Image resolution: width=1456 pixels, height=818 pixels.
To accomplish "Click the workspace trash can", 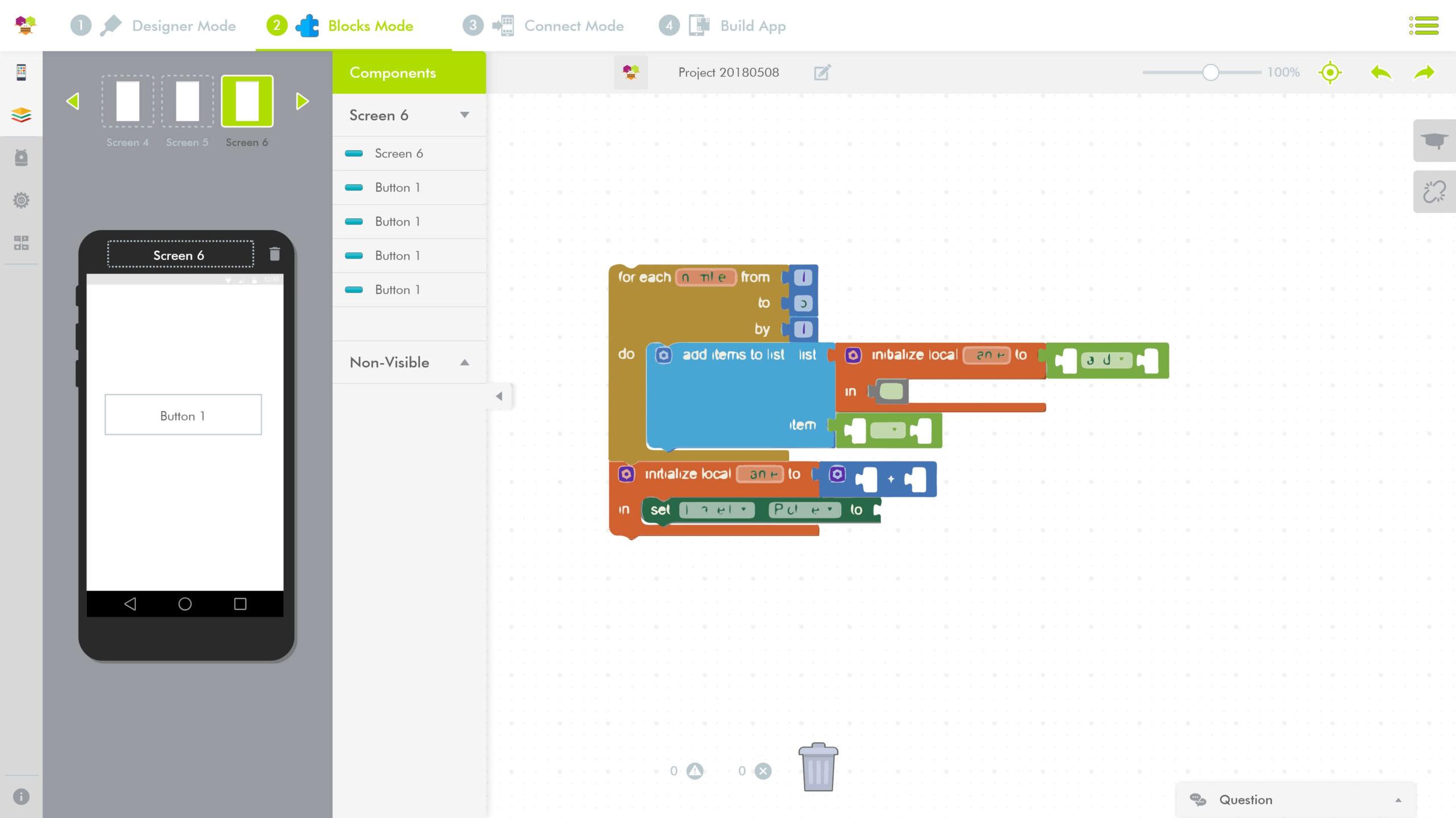I will pos(818,767).
